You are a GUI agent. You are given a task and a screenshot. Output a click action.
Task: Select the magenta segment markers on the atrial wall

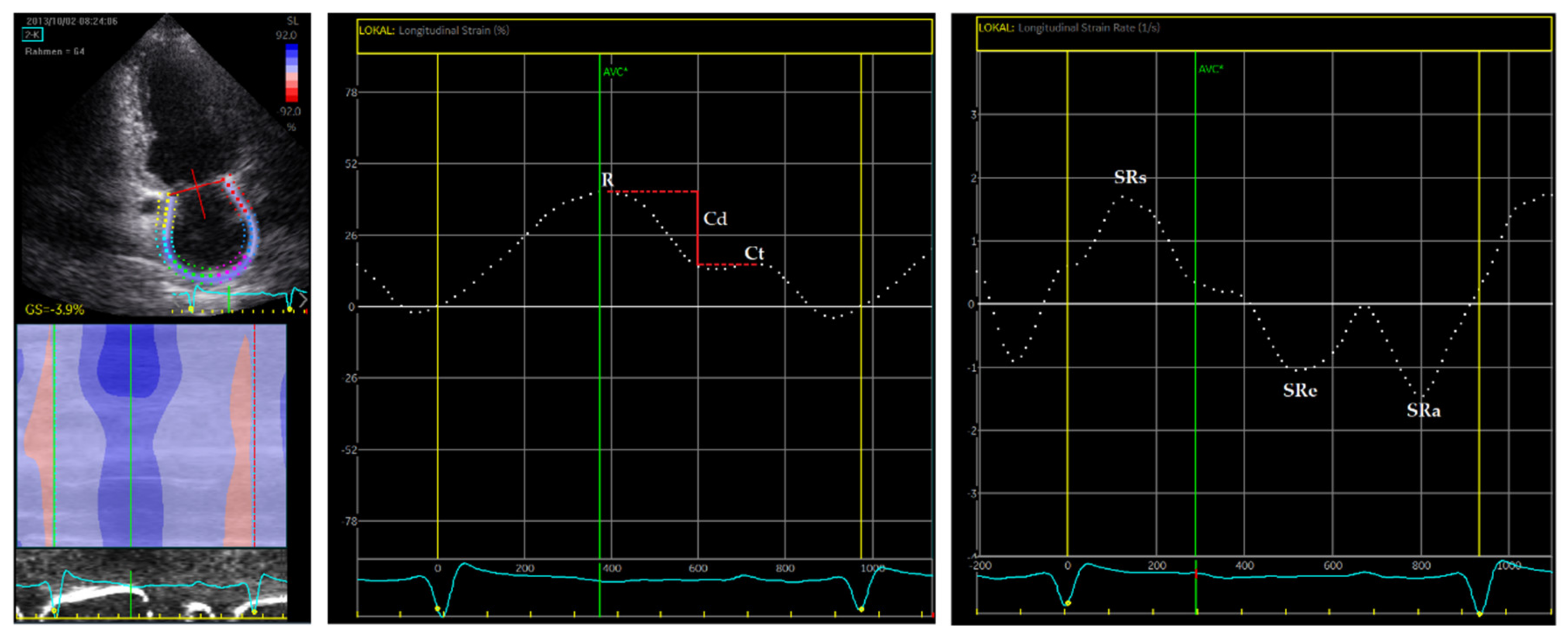click(234, 268)
